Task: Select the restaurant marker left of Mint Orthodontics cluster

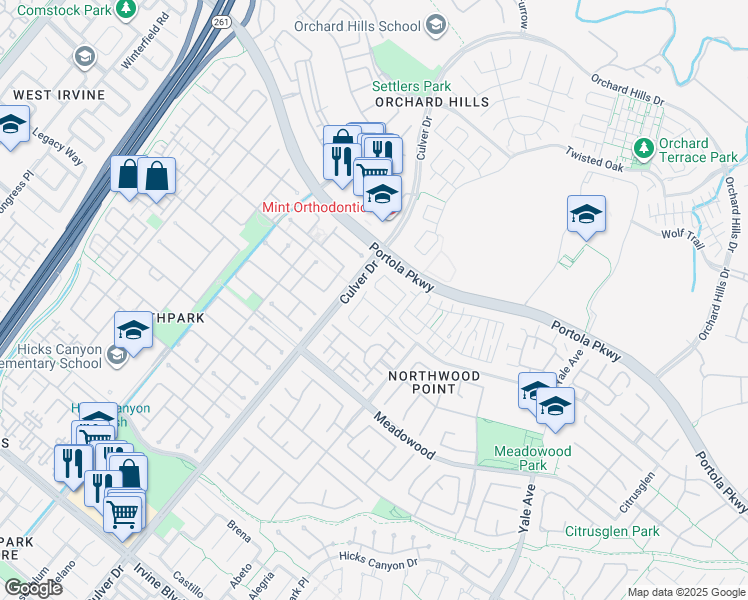Action: pyautogui.click(x=341, y=165)
